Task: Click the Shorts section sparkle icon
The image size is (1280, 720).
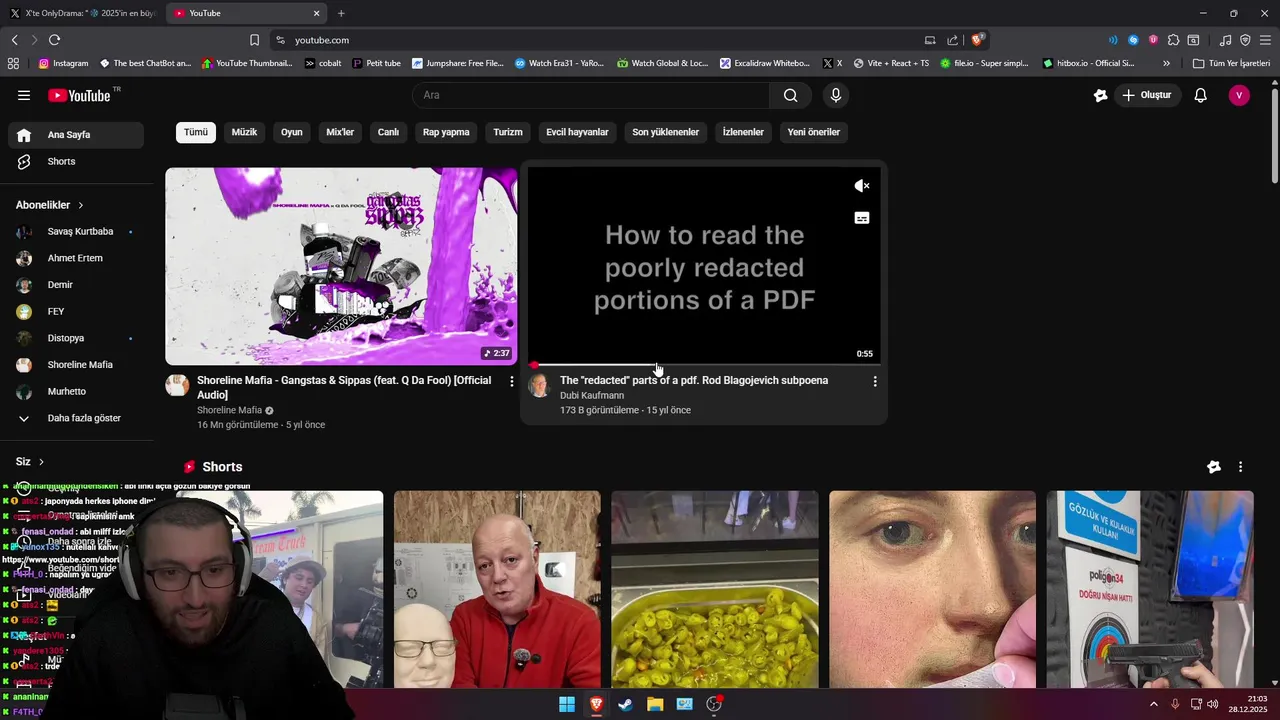Action: point(1214,467)
